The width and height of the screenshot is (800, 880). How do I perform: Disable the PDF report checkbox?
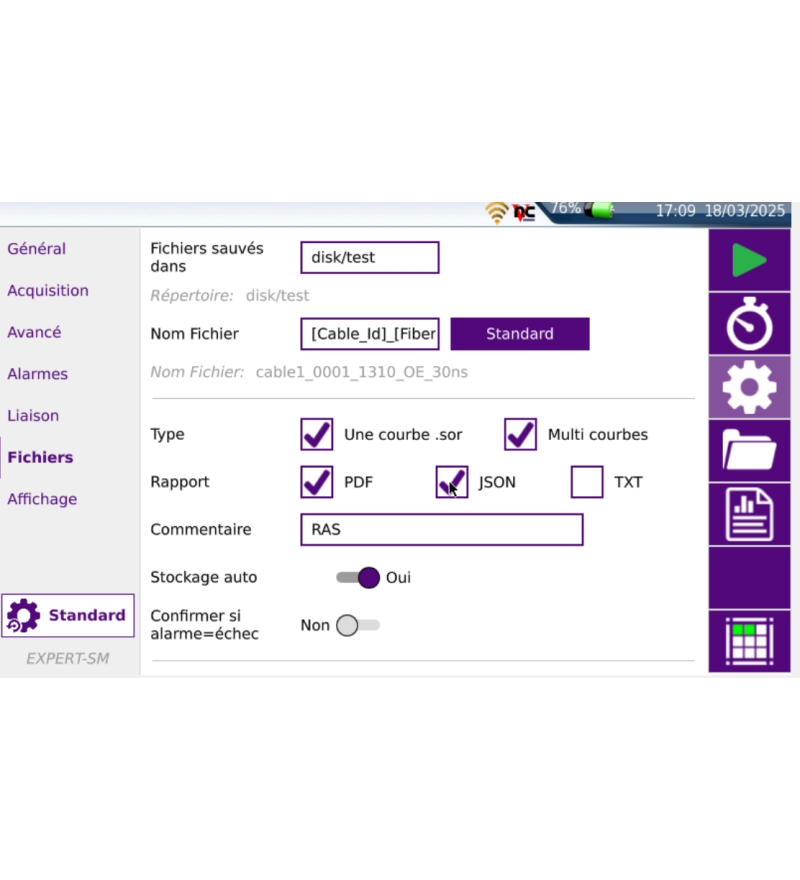coord(317,482)
